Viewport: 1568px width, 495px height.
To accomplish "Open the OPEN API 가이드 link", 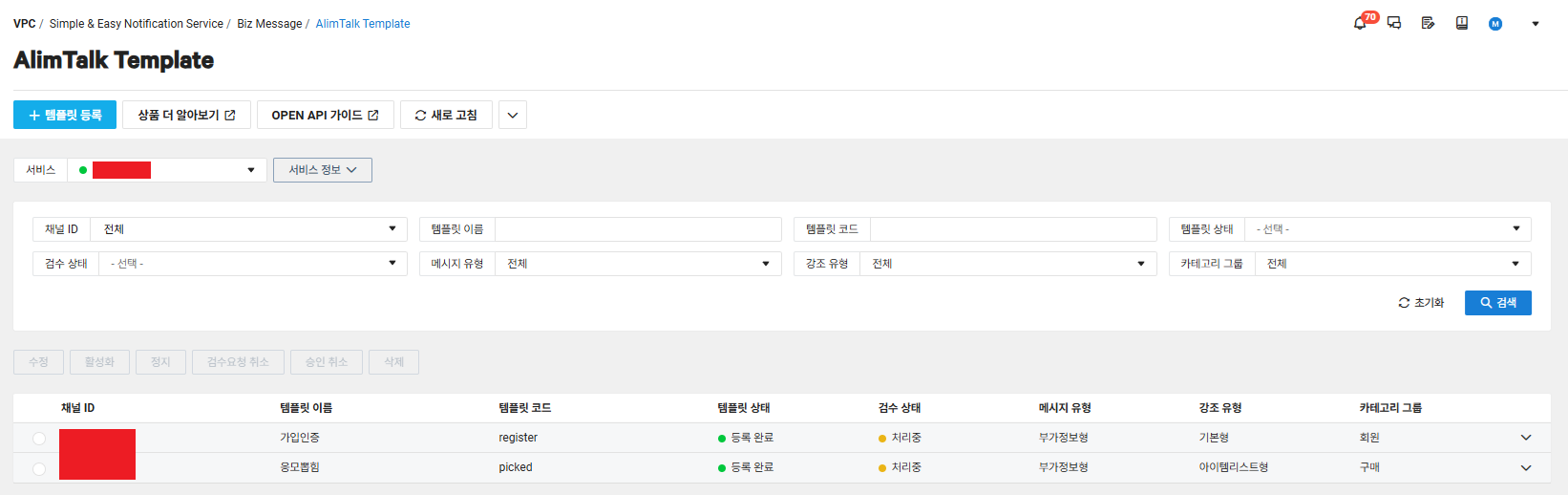I will (325, 115).
